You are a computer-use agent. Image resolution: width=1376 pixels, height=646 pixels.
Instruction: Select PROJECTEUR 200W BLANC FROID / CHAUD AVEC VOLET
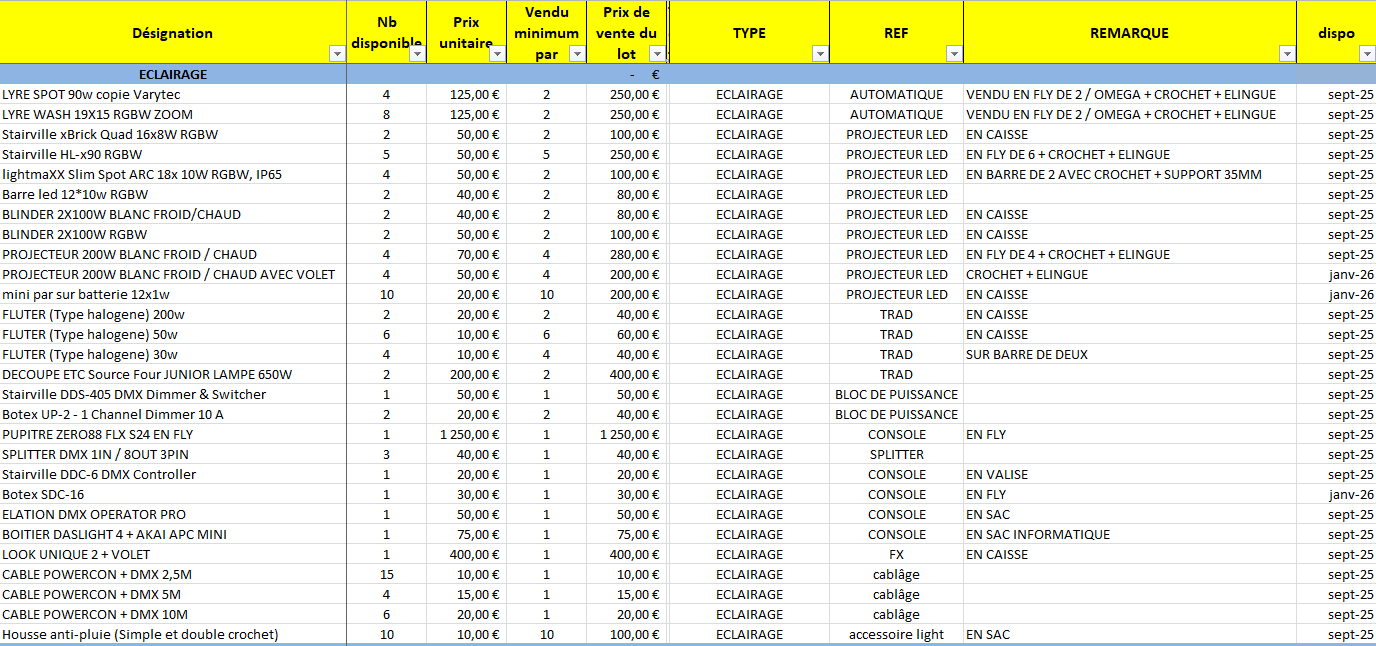(x=173, y=274)
